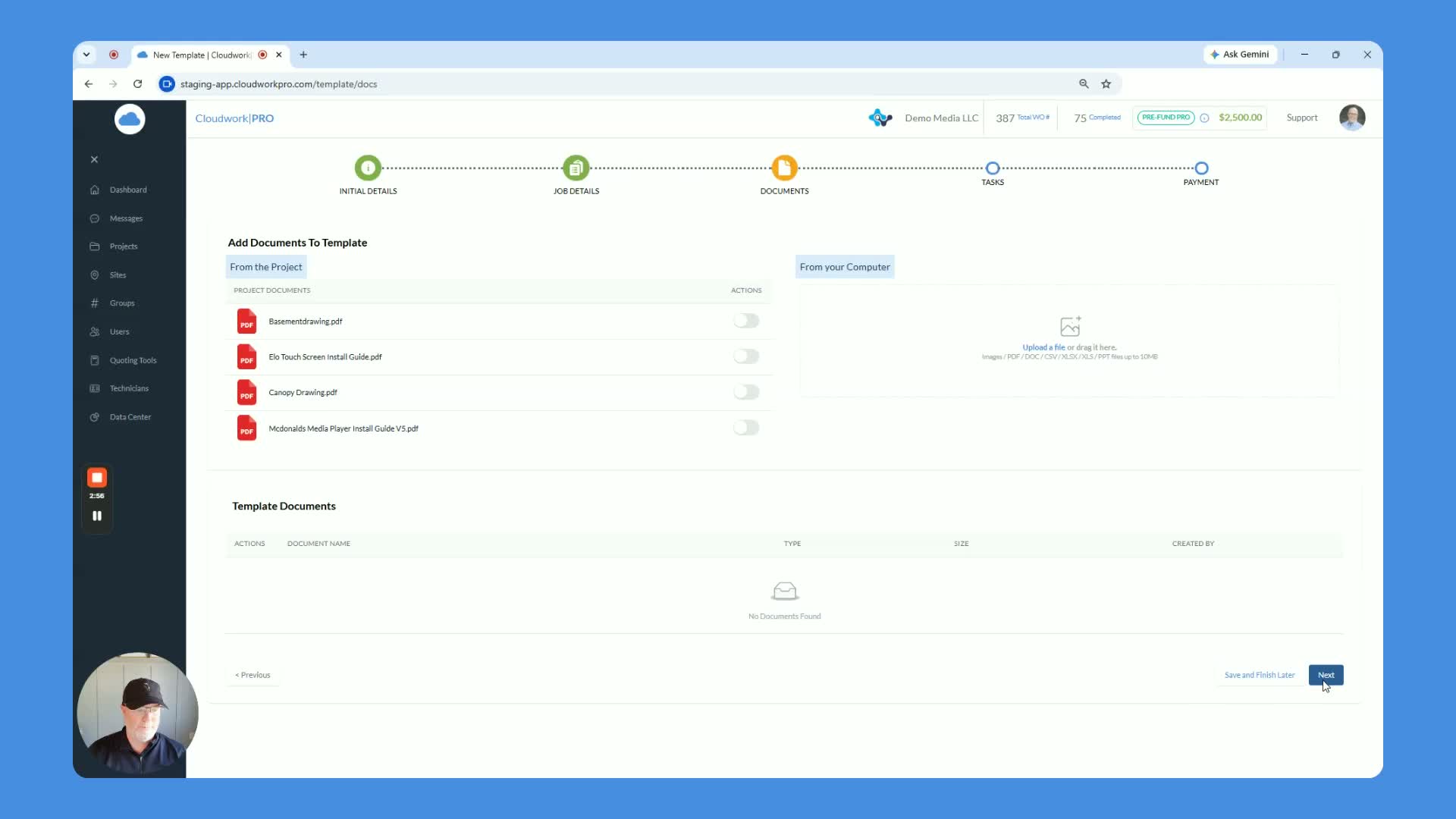Jump to the Tasks step circle

point(993,168)
